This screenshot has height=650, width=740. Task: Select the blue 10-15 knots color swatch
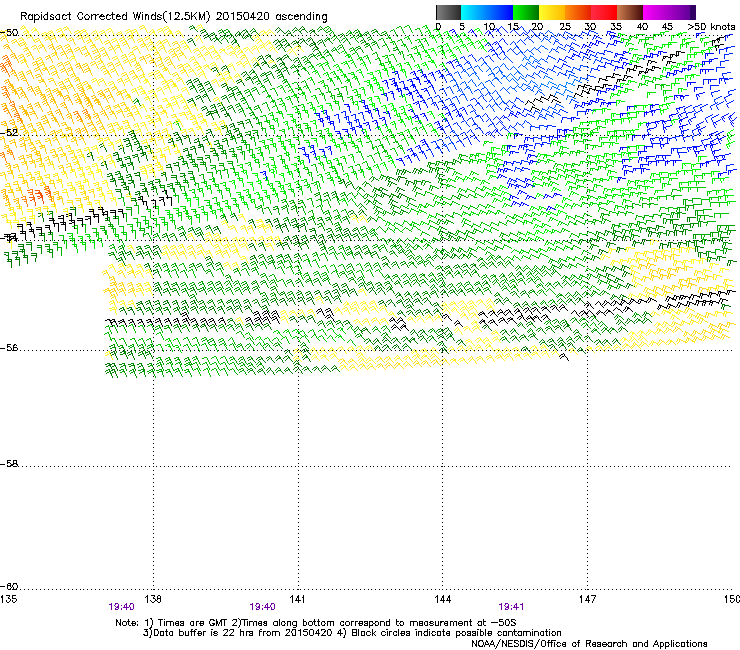point(500,12)
